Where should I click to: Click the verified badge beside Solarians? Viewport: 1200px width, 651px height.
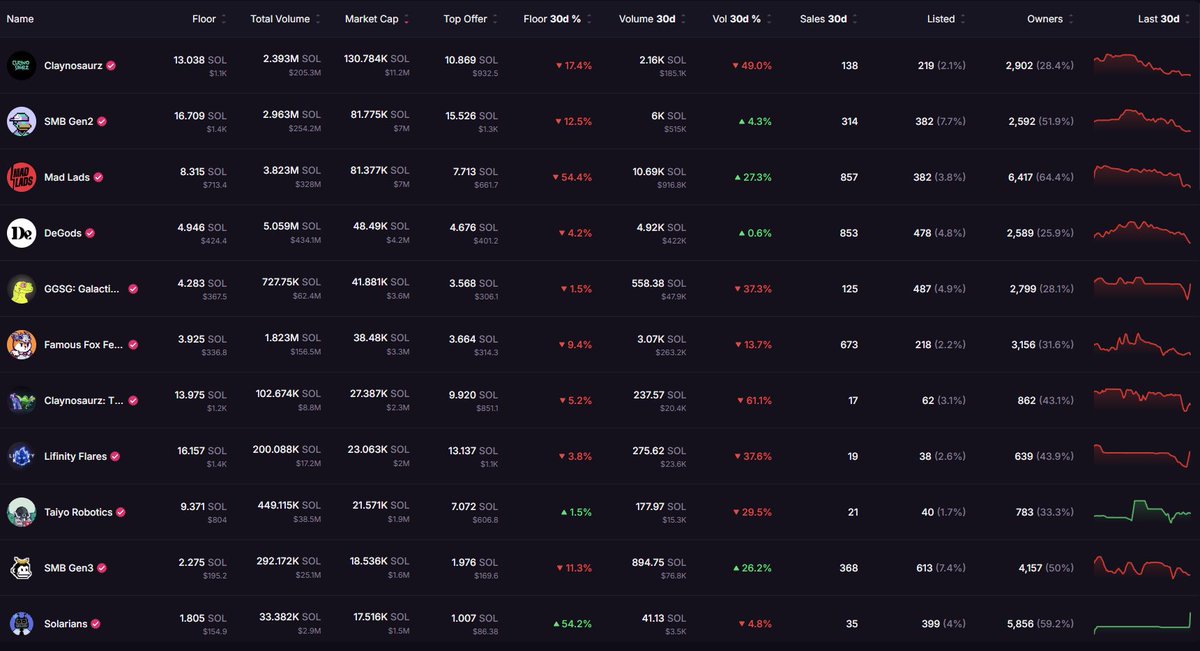pos(96,624)
